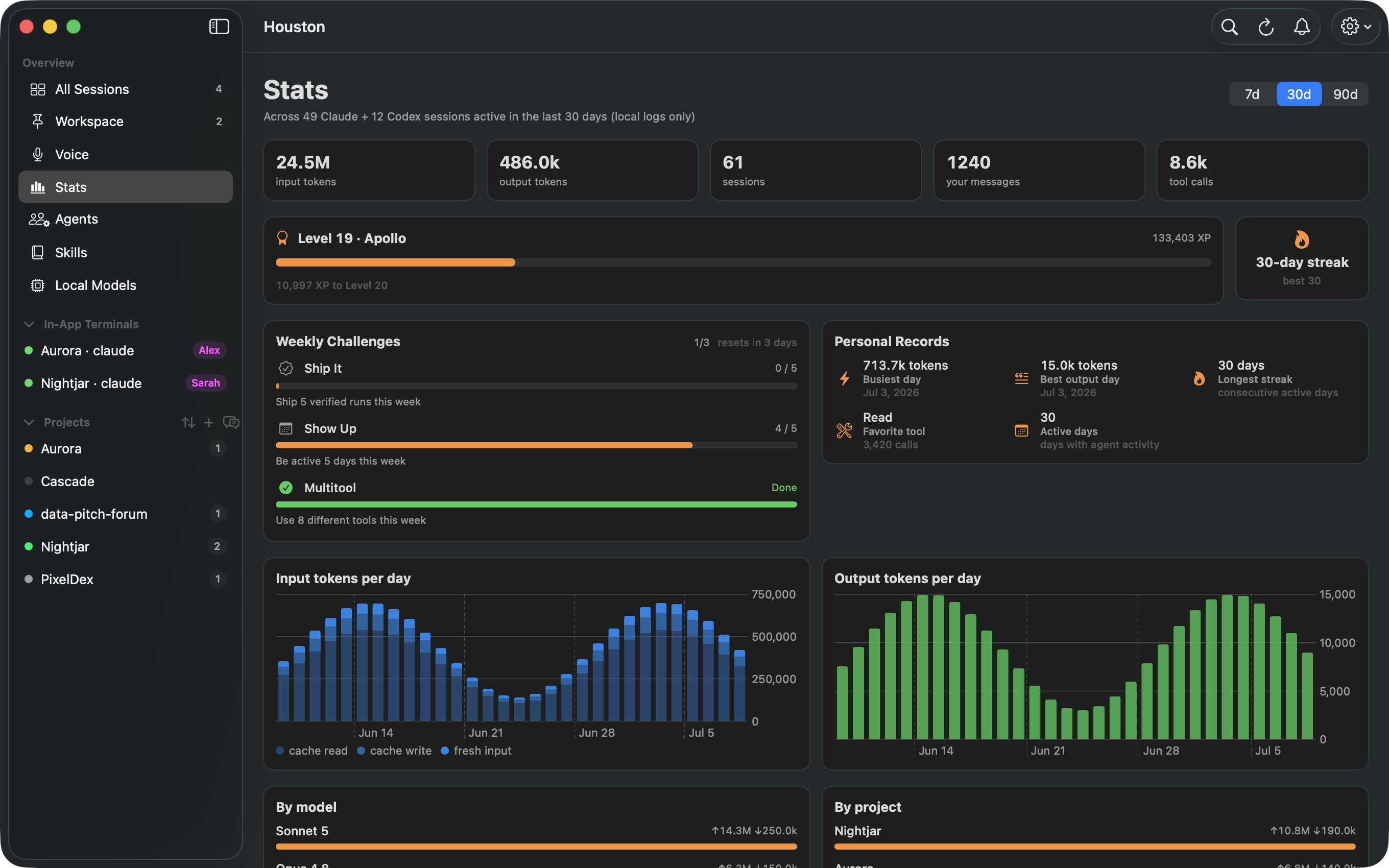Screen dimensions: 1389x868
Task: Open Agents in sidebar
Action: (126, 219)
